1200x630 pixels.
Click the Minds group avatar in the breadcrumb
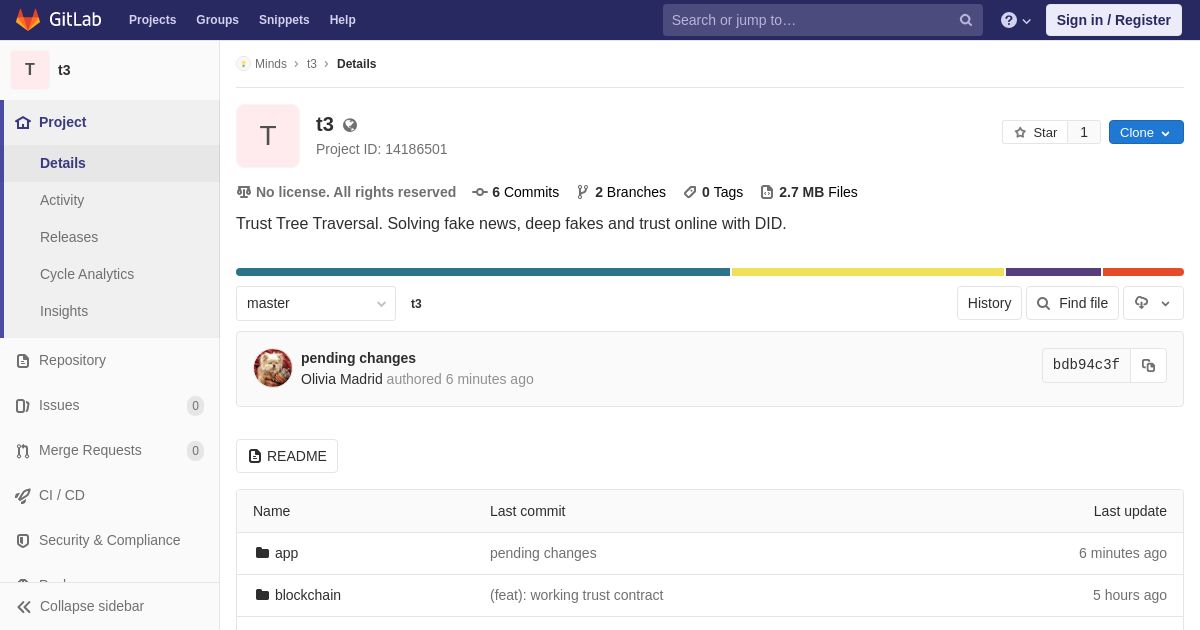coord(243,64)
